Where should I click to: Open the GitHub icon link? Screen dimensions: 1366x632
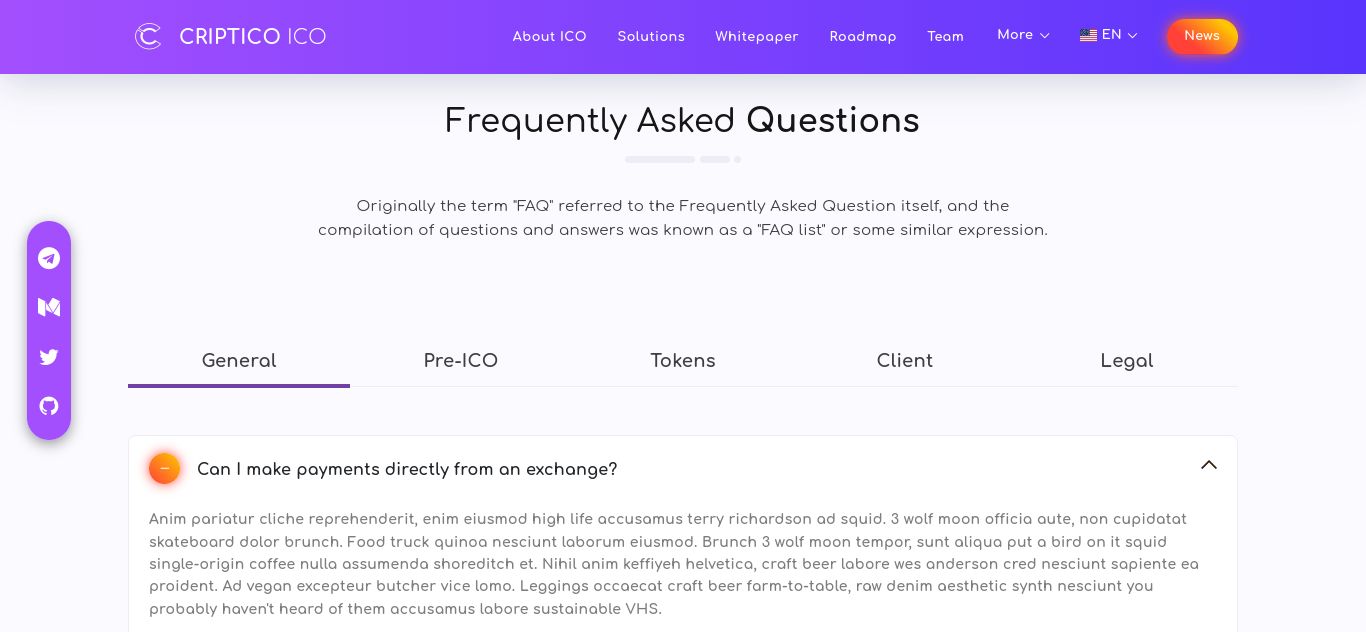pos(49,406)
